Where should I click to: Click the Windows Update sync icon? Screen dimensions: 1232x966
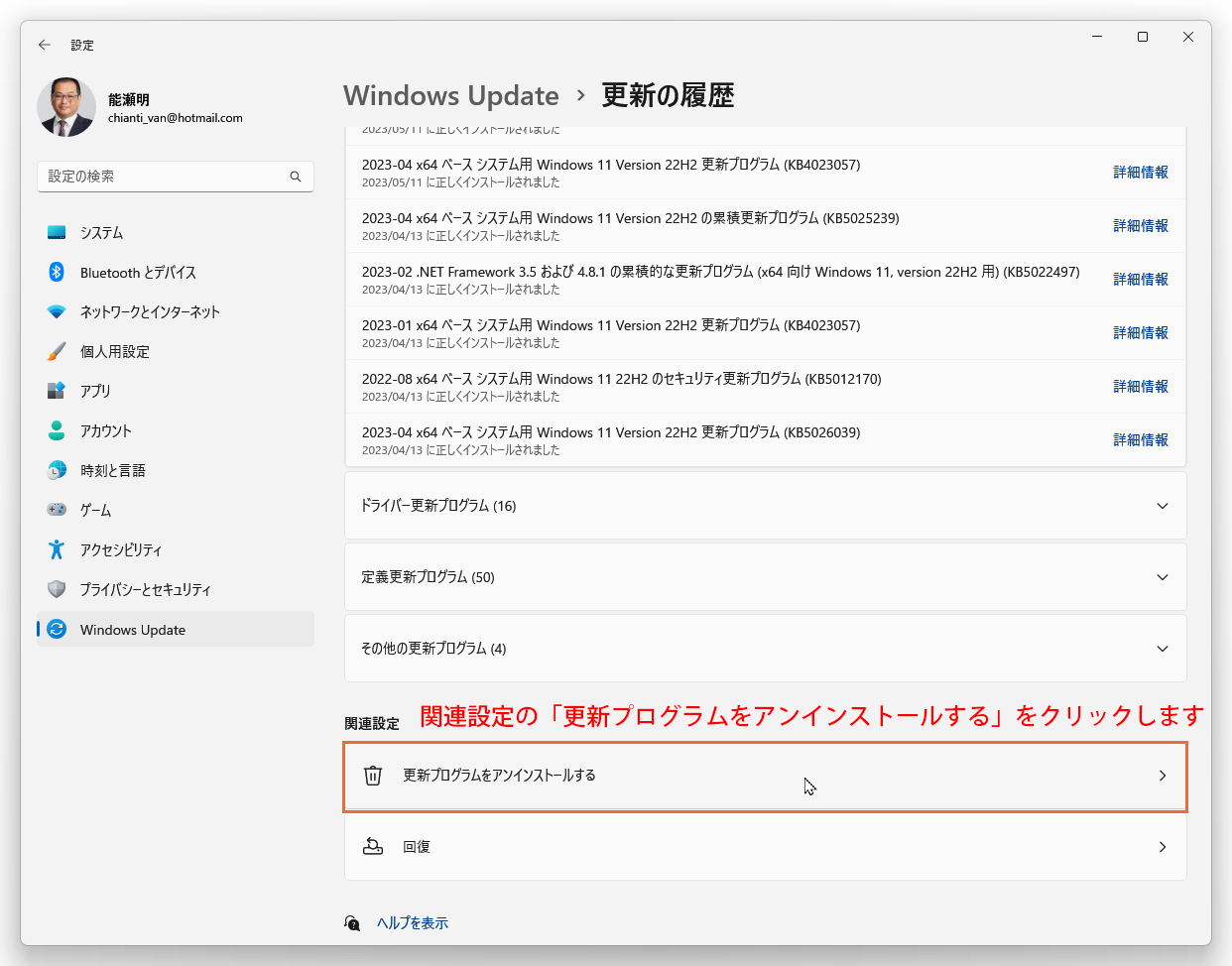click(57, 629)
